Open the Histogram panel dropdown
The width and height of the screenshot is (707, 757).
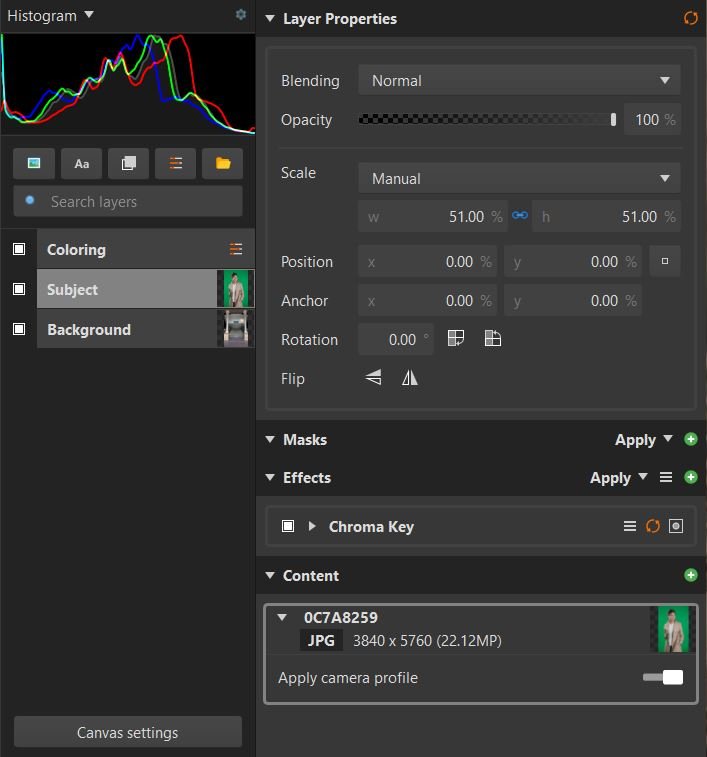(89, 14)
